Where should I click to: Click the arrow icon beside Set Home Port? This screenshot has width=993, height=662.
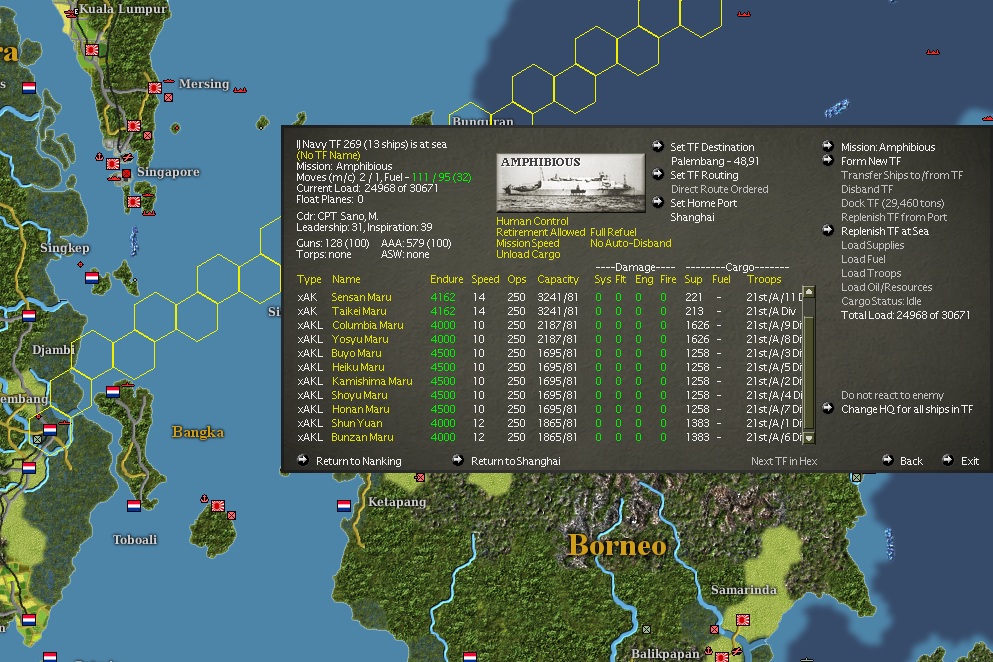[657, 203]
